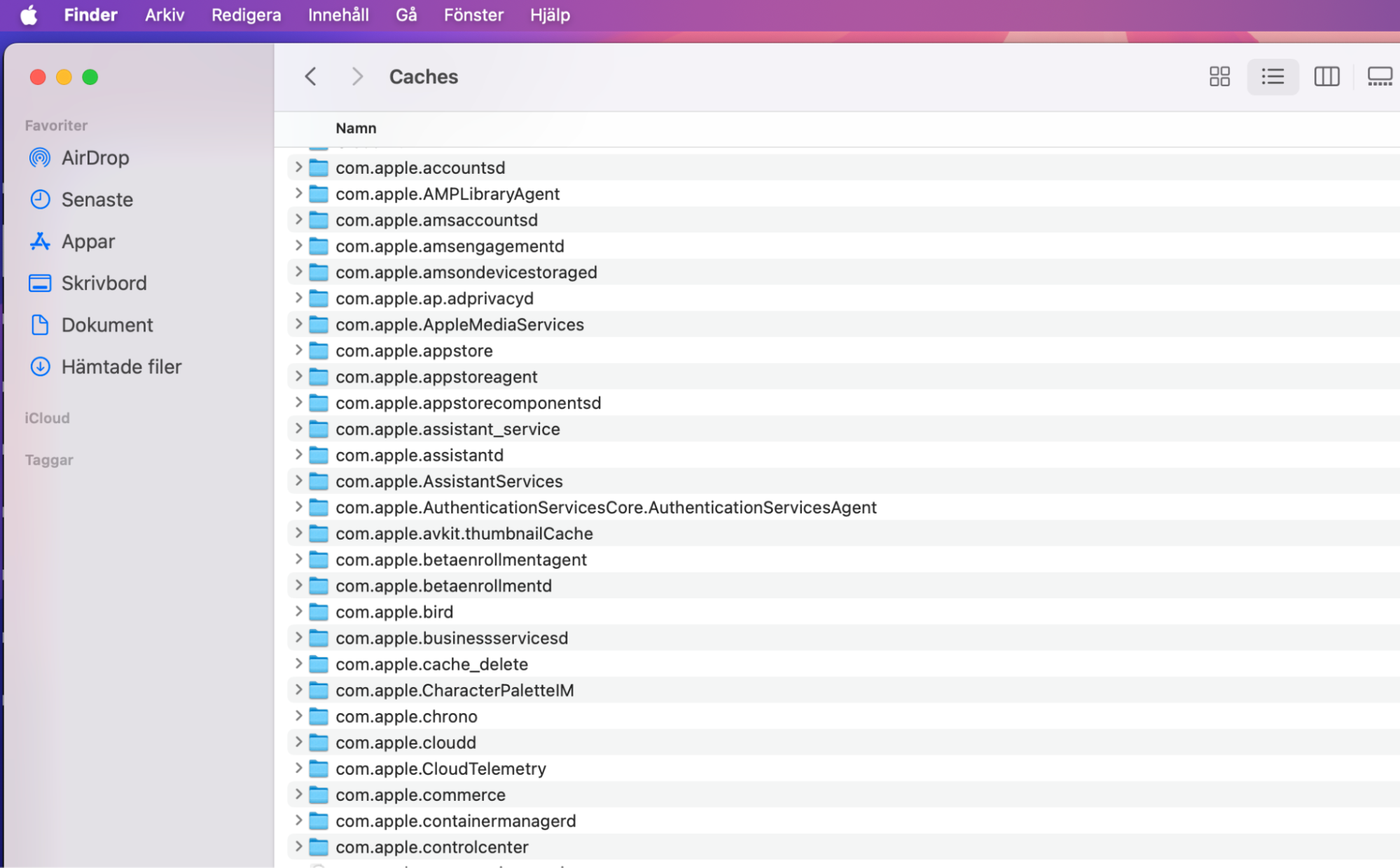
Task: Open Appar in the sidebar
Action: (71, 242)
